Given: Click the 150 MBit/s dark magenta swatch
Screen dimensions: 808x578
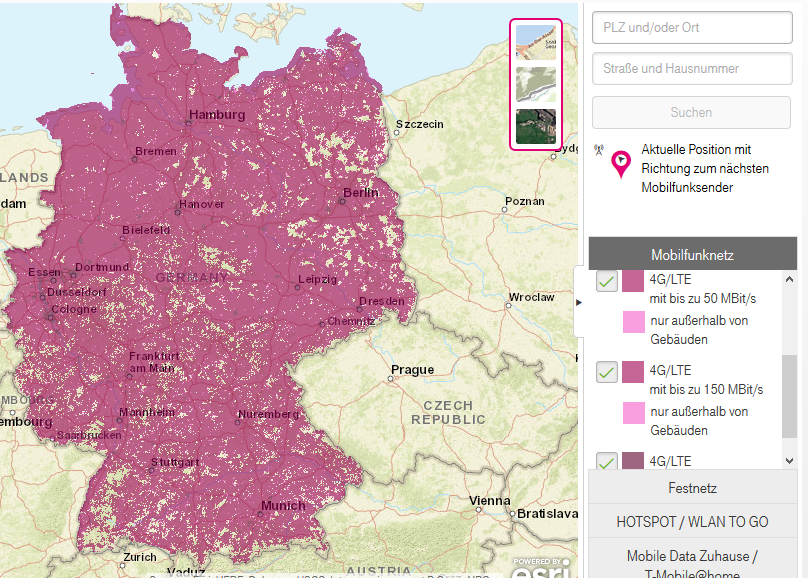Looking at the screenshot, I should (x=633, y=372).
